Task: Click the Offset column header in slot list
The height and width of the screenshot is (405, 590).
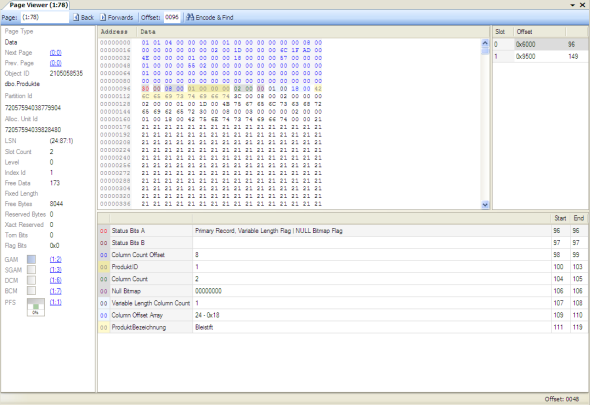Action: coord(540,32)
